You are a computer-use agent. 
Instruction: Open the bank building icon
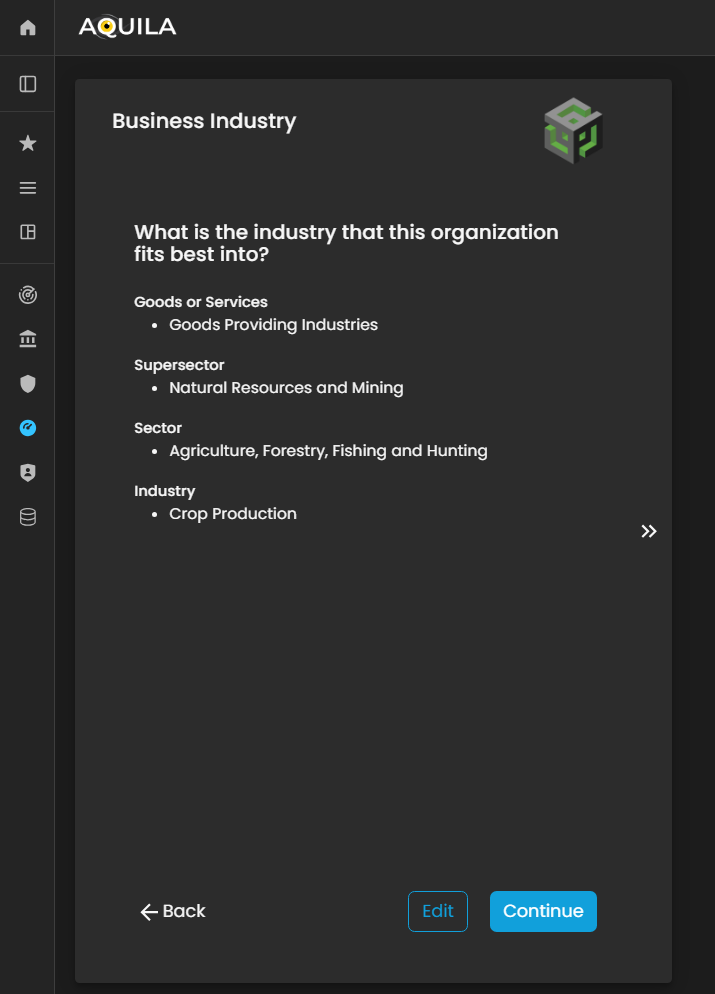coord(28,340)
